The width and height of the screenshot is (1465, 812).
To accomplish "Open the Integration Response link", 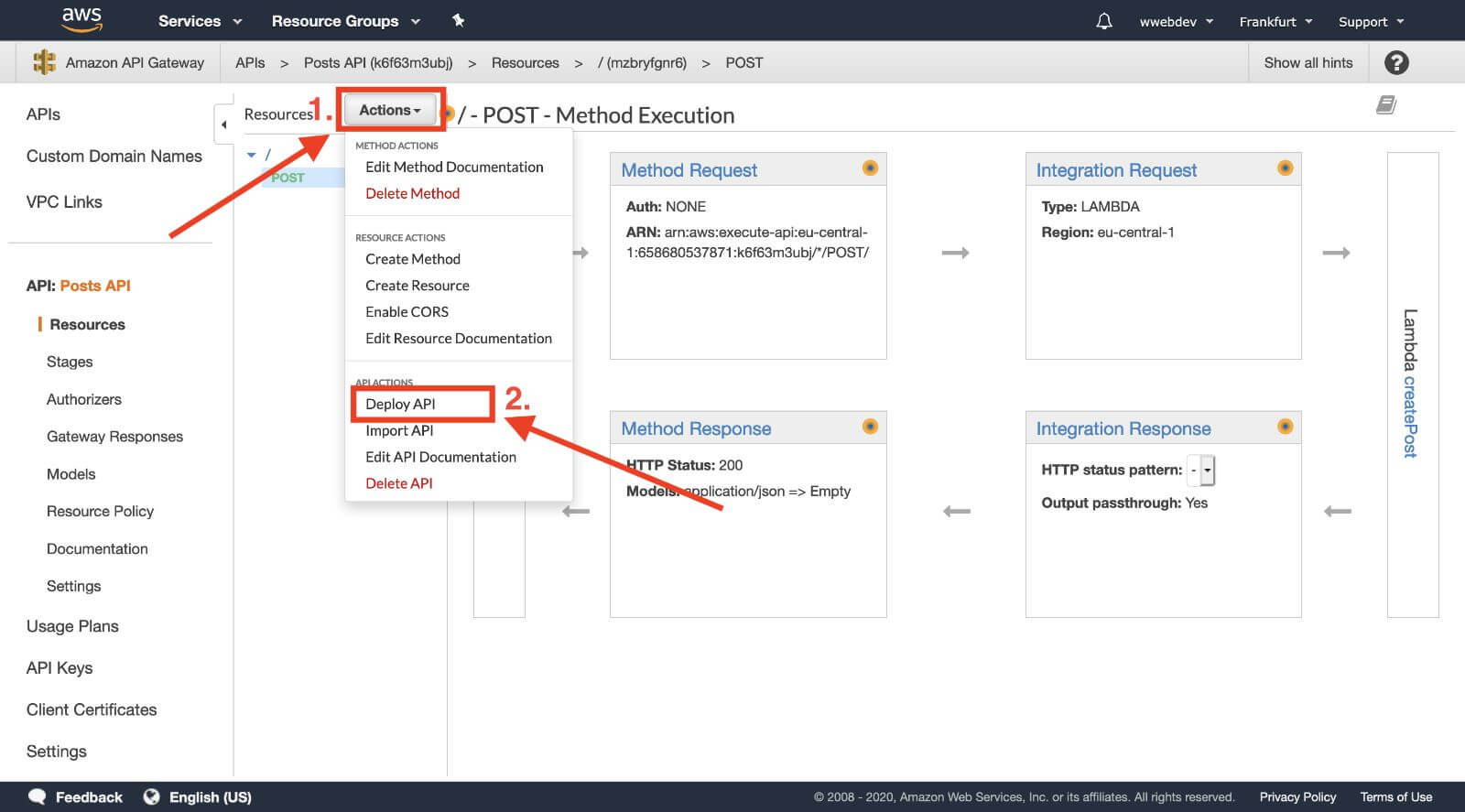I will tap(1123, 428).
